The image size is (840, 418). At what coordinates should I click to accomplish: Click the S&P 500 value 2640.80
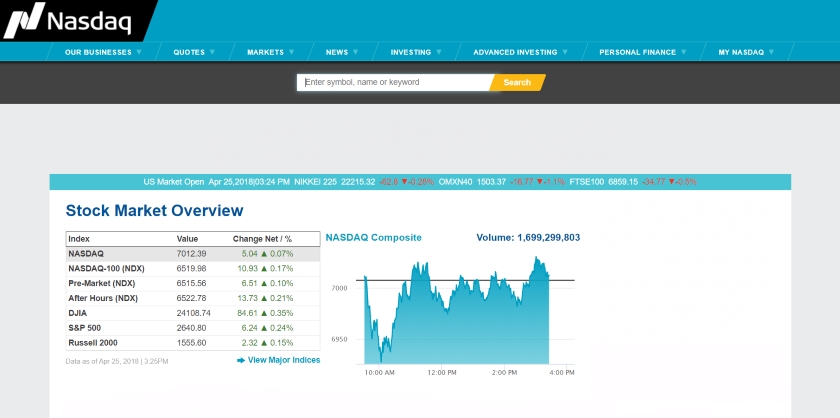[191, 328]
